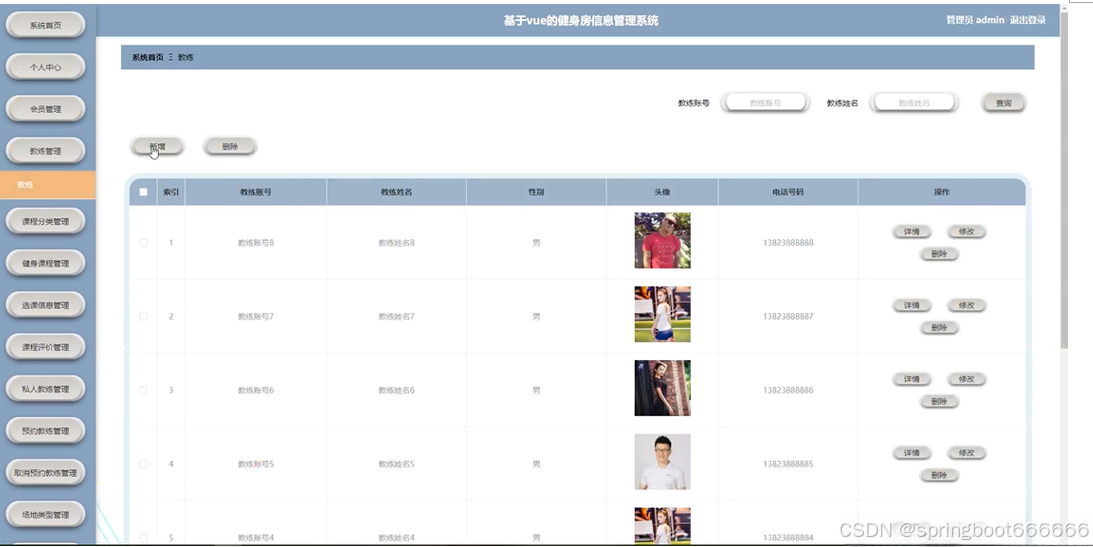
Task: Check the checkbox for row 教练账号5
Action: 144,464
